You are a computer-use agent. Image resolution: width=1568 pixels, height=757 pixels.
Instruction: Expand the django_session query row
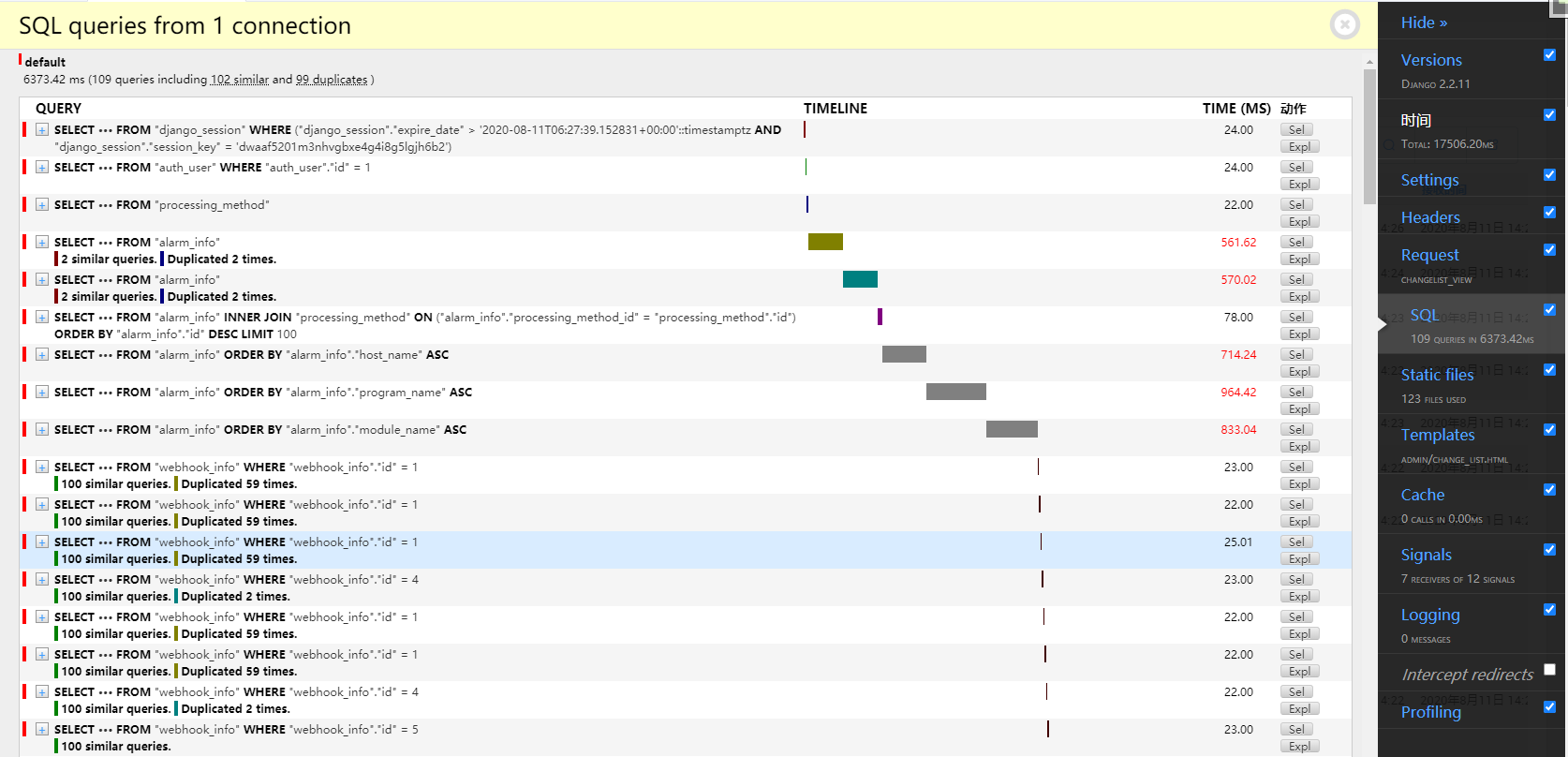[42, 129]
